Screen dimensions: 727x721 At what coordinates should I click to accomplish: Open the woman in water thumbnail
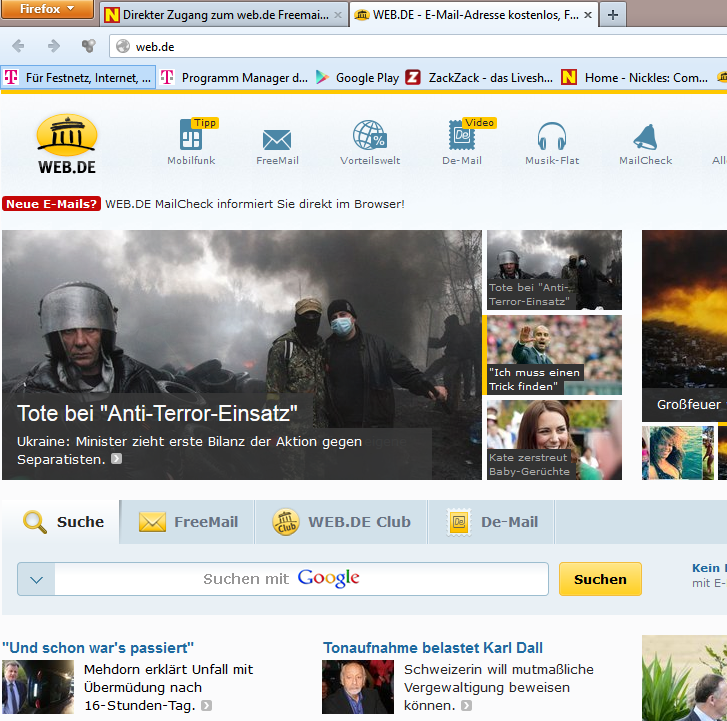click(678, 453)
